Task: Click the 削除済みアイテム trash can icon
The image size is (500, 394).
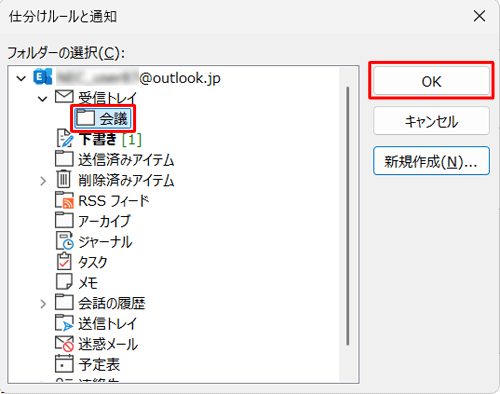Action: [63, 179]
